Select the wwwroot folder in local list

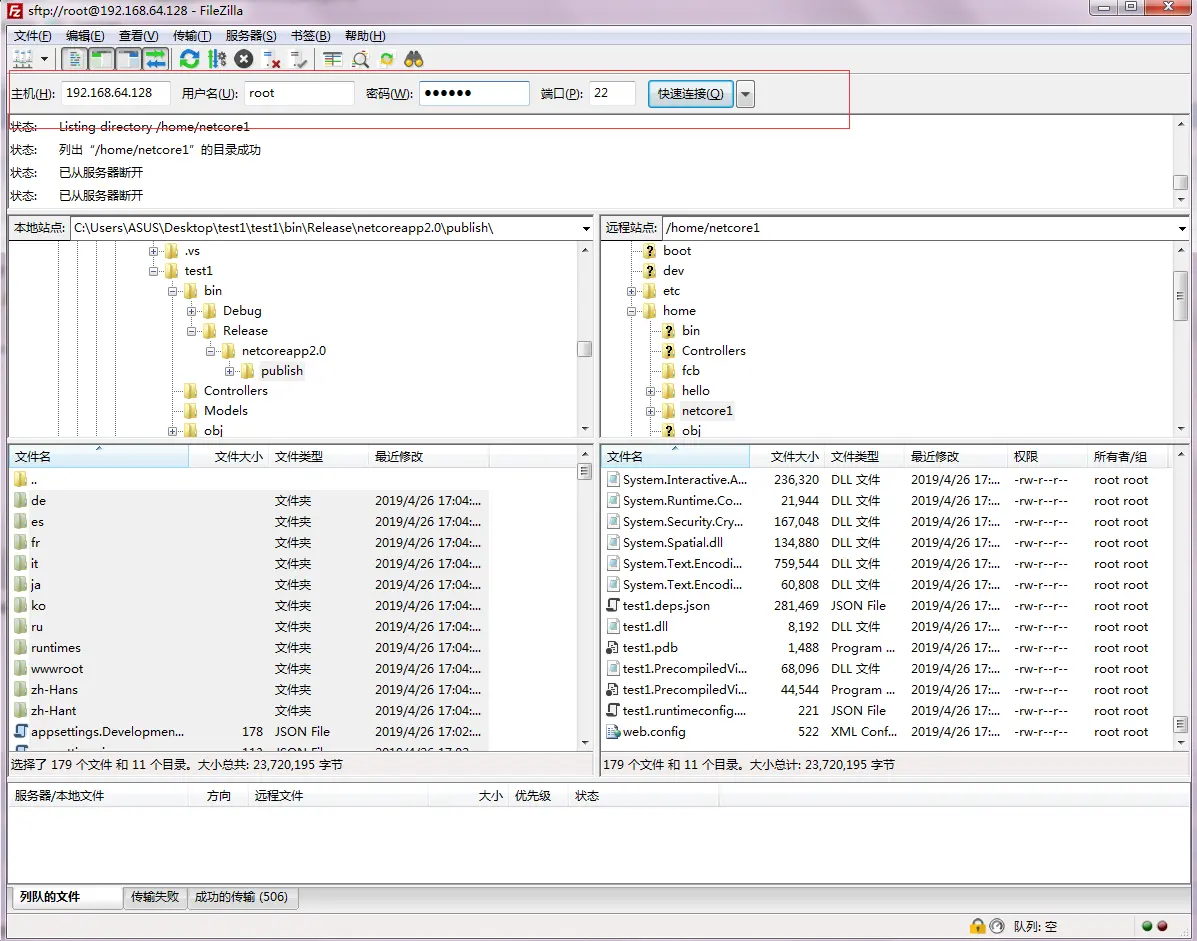(x=57, y=669)
